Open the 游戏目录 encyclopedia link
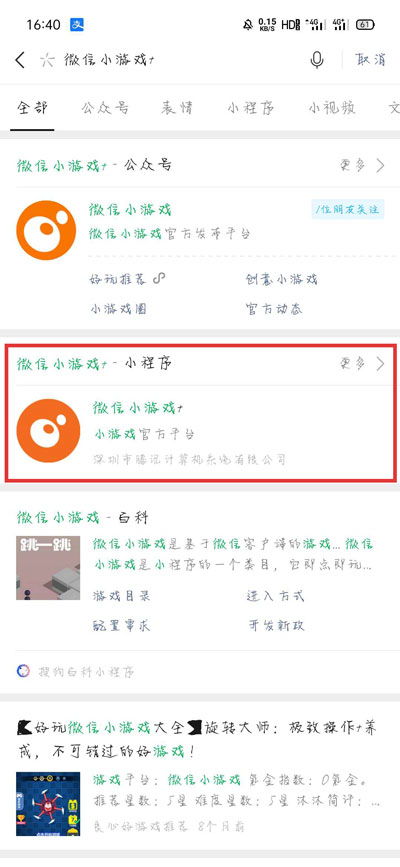The width and height of the screenshot is (400, 867). point(121,596)
